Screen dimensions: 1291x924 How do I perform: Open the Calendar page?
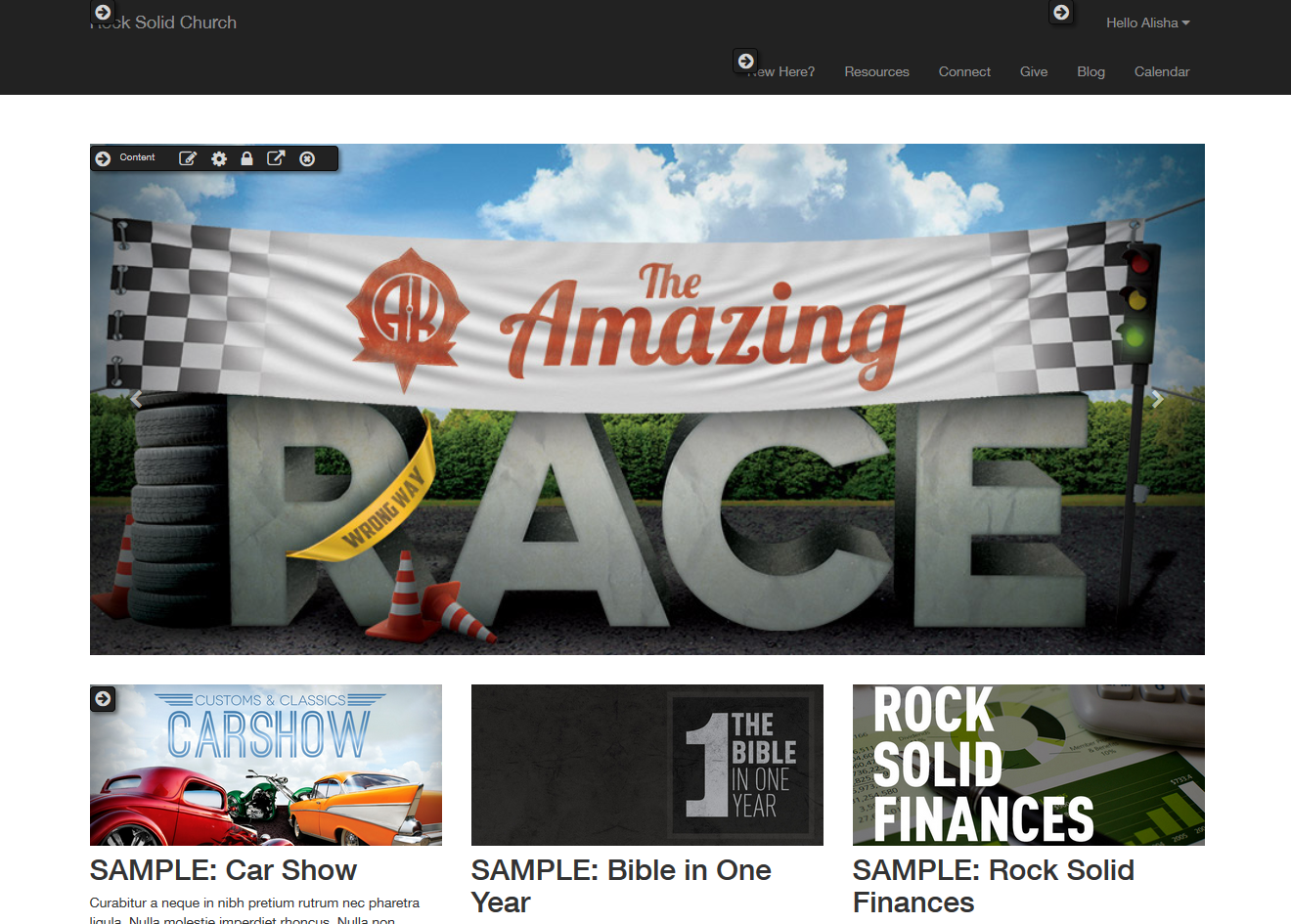coord(1162,71)
